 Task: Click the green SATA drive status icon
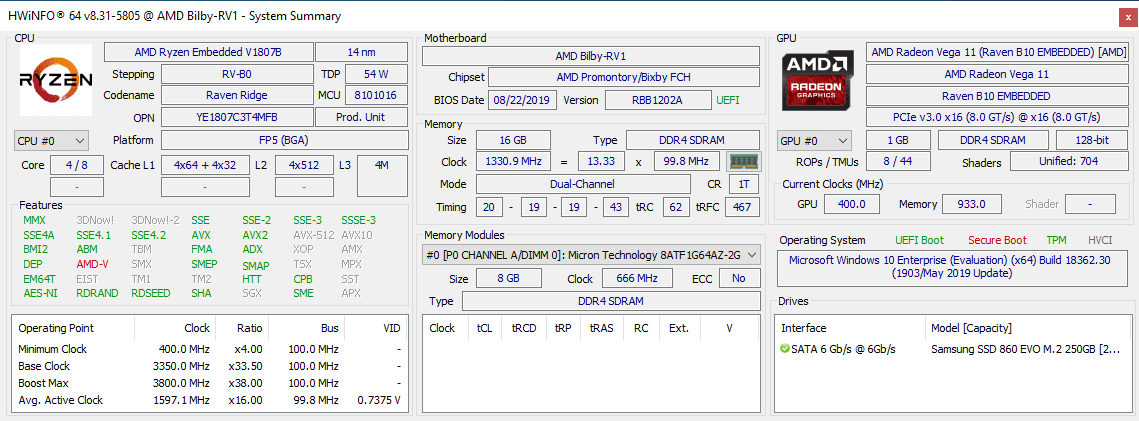785,349
